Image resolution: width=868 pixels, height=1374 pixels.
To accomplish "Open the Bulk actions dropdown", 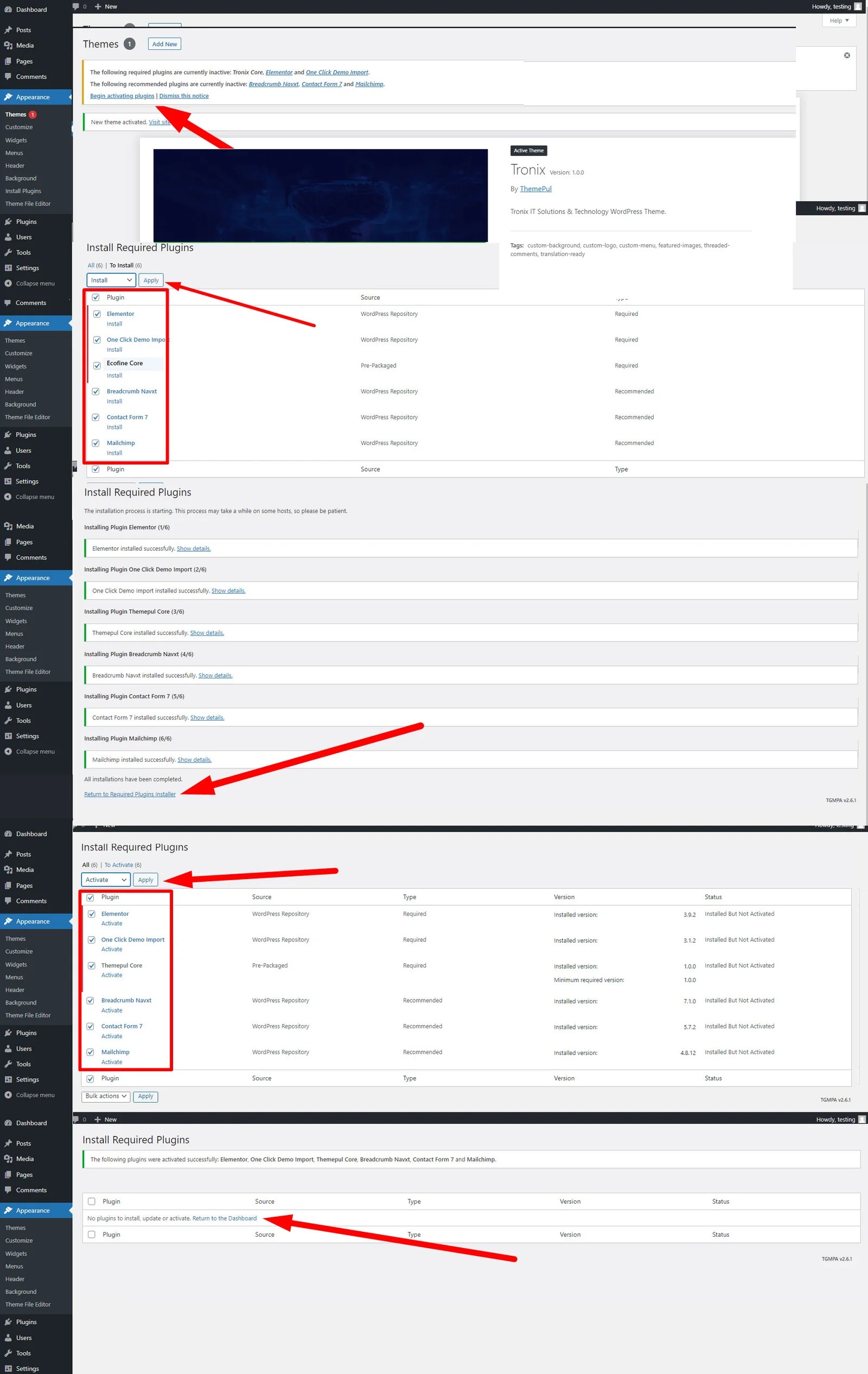I will [x=106, y=1096].
